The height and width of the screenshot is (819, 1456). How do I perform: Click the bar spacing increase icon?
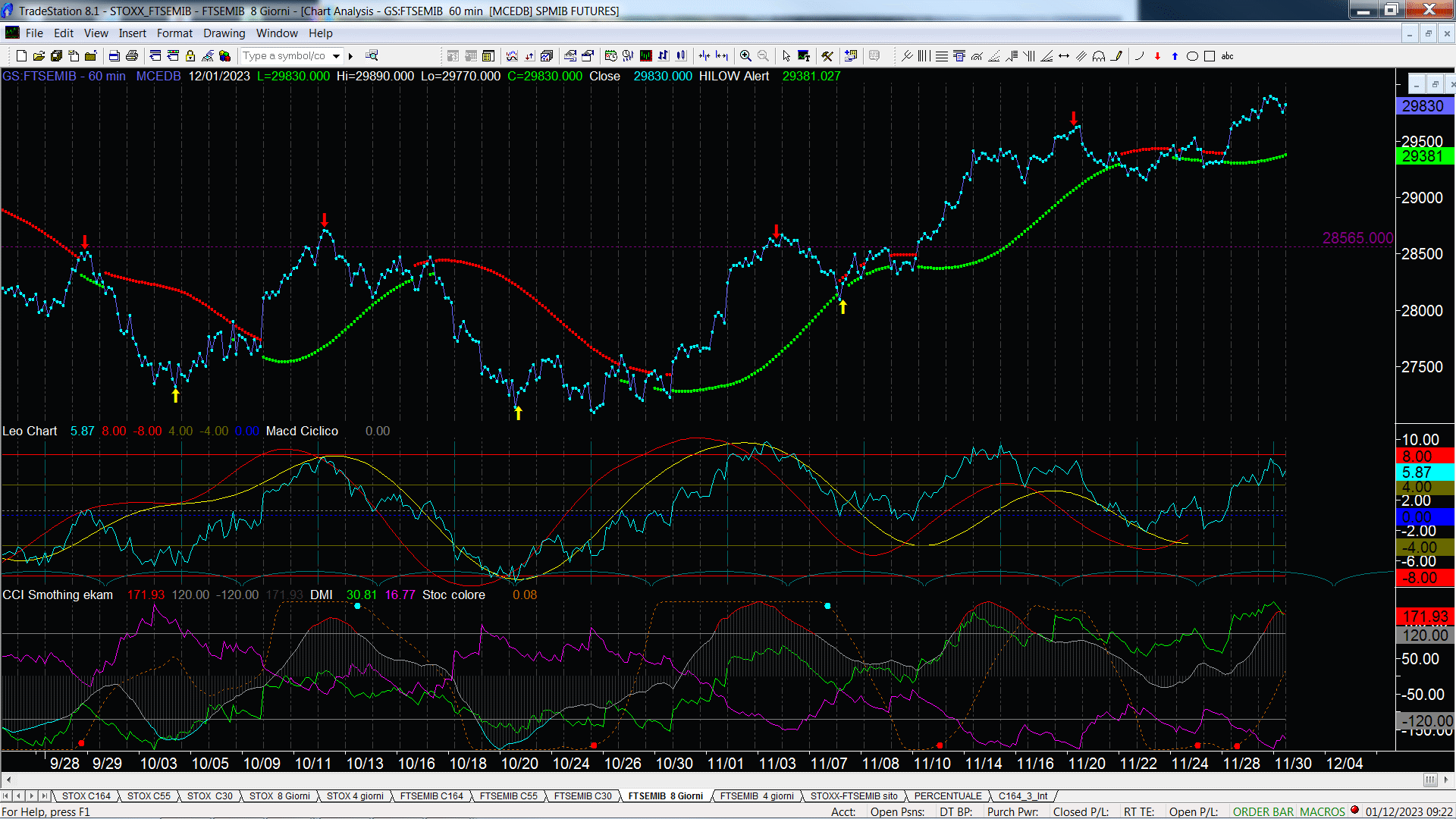click(722, 56)
